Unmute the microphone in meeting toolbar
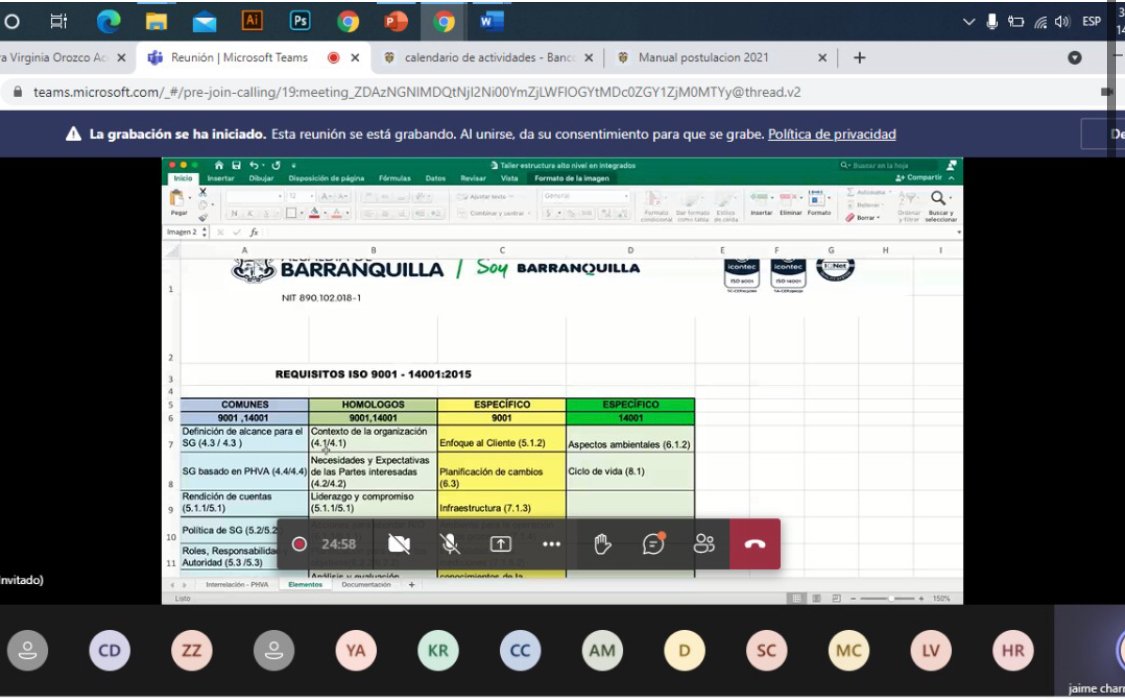 (x=450, y=544)
